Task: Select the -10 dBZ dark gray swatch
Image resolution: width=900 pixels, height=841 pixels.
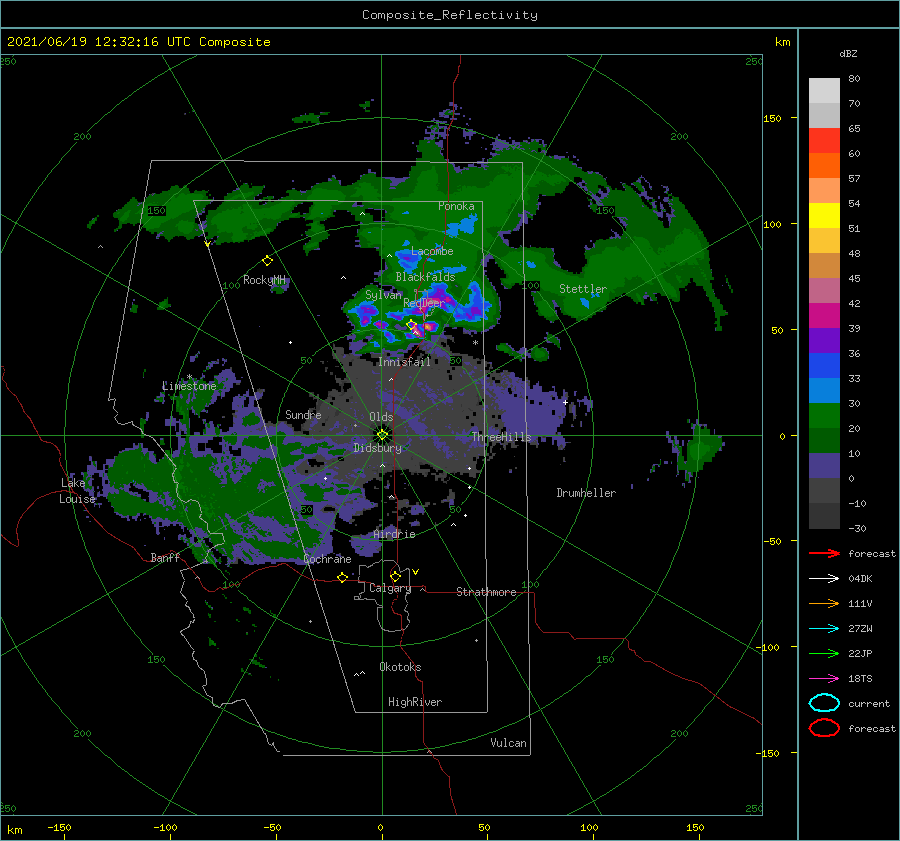Action: point(824,515)
